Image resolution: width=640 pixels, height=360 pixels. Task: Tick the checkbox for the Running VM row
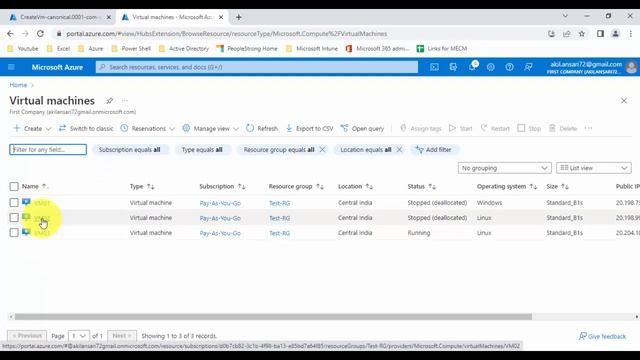click(14, 233)
